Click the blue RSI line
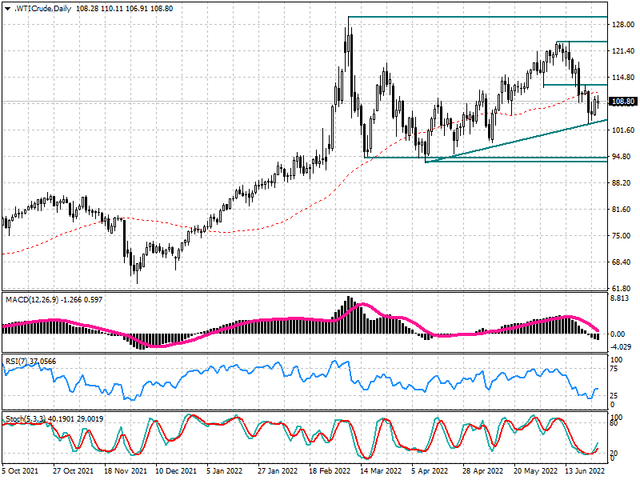This screenshot has width=640, height=480. pos(250,379)
